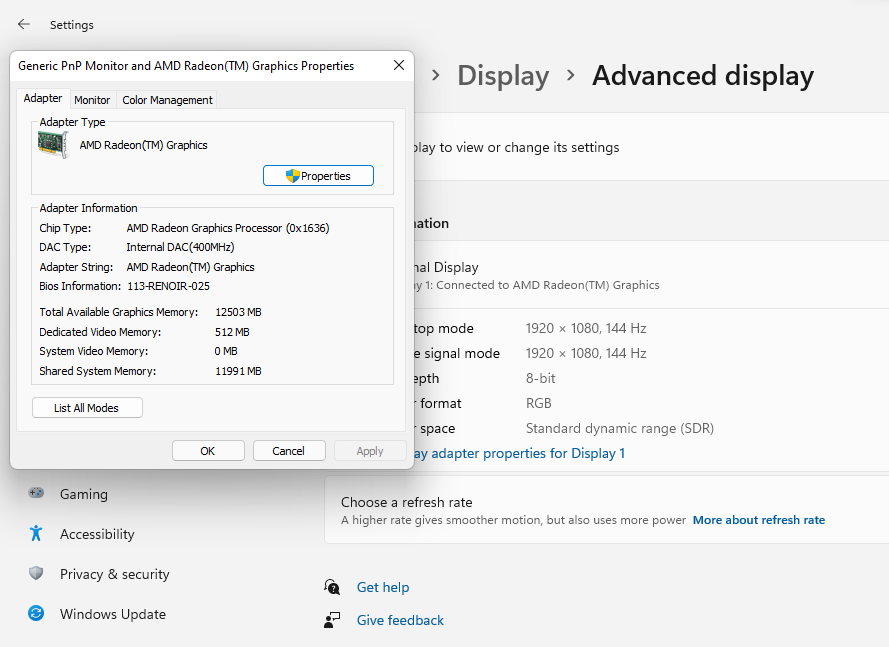Click the system video memory value 0 MB
Image resolution: width=889 pixels, height=647 pixels.
[x=226, y=351]
